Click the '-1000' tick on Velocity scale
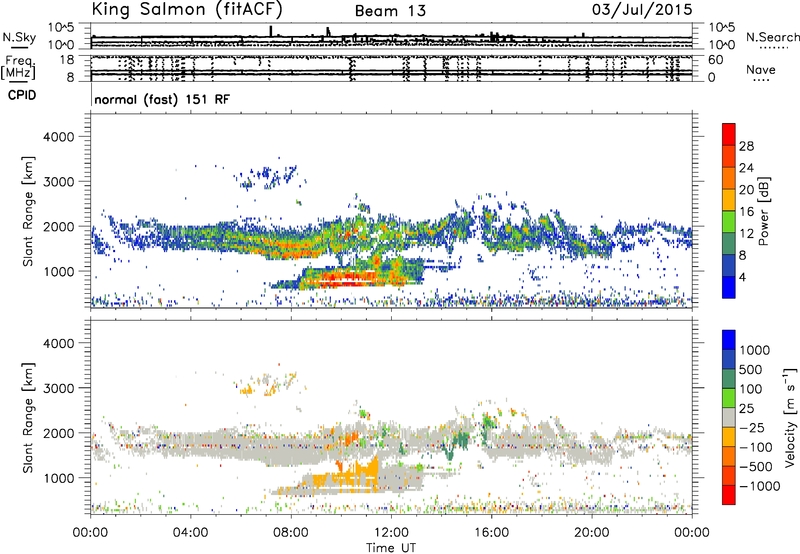The width and height of the screenshot is (800, 554). tap(759, 486)
